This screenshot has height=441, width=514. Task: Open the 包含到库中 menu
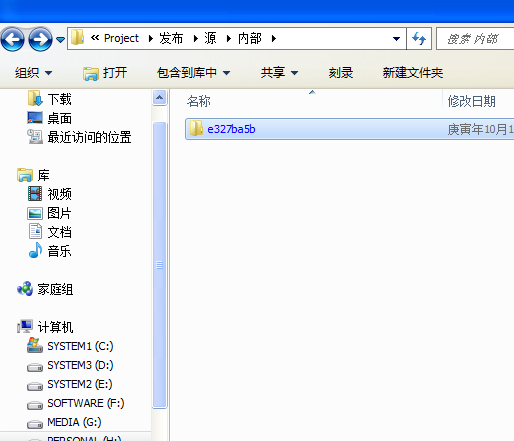click(x=193, y=73)
